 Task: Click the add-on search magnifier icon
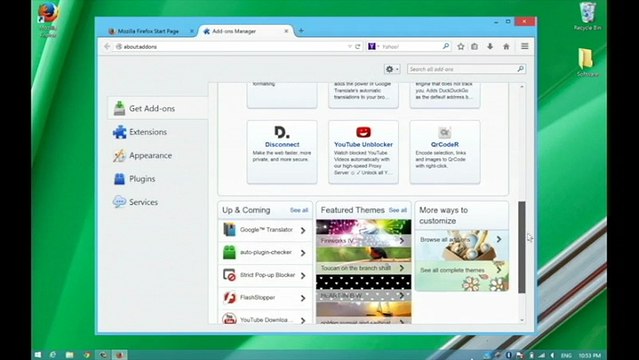520,69
